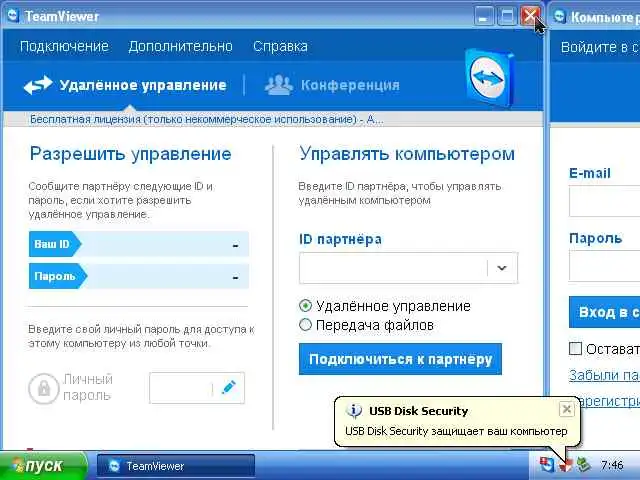Click the Забыли пароль link
The height and width of the screenshot is (480, 640).
point(604,376)
